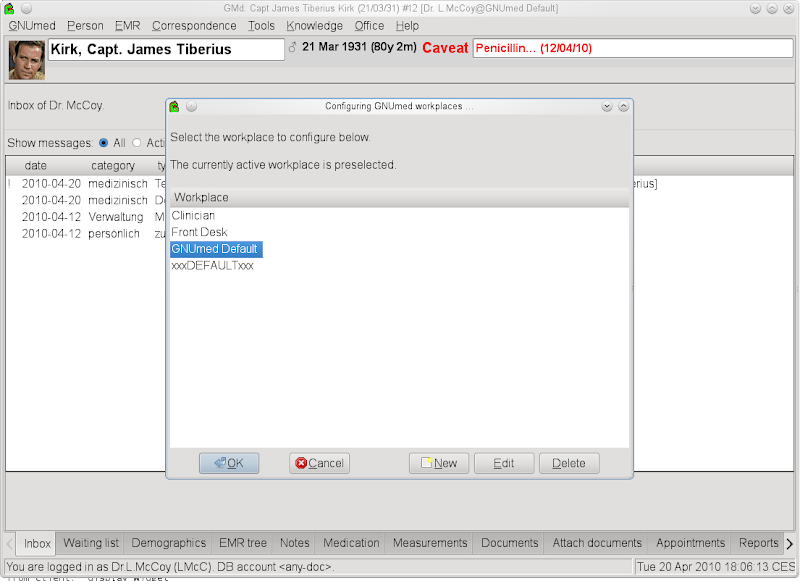This screenshot has height=581, width=800.
Task: Open the Knowledge menu
Action: [314, 26]
